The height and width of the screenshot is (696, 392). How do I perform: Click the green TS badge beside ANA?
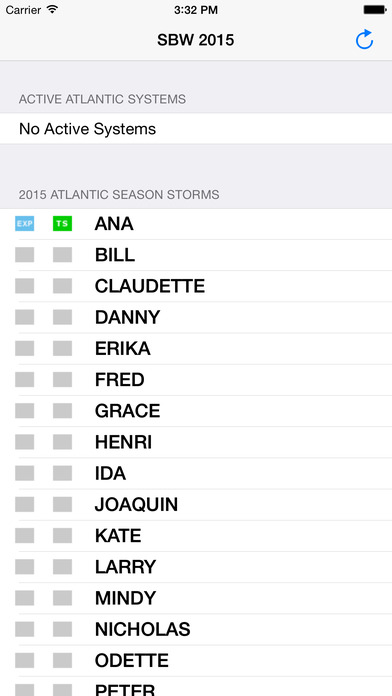point(62,224)
